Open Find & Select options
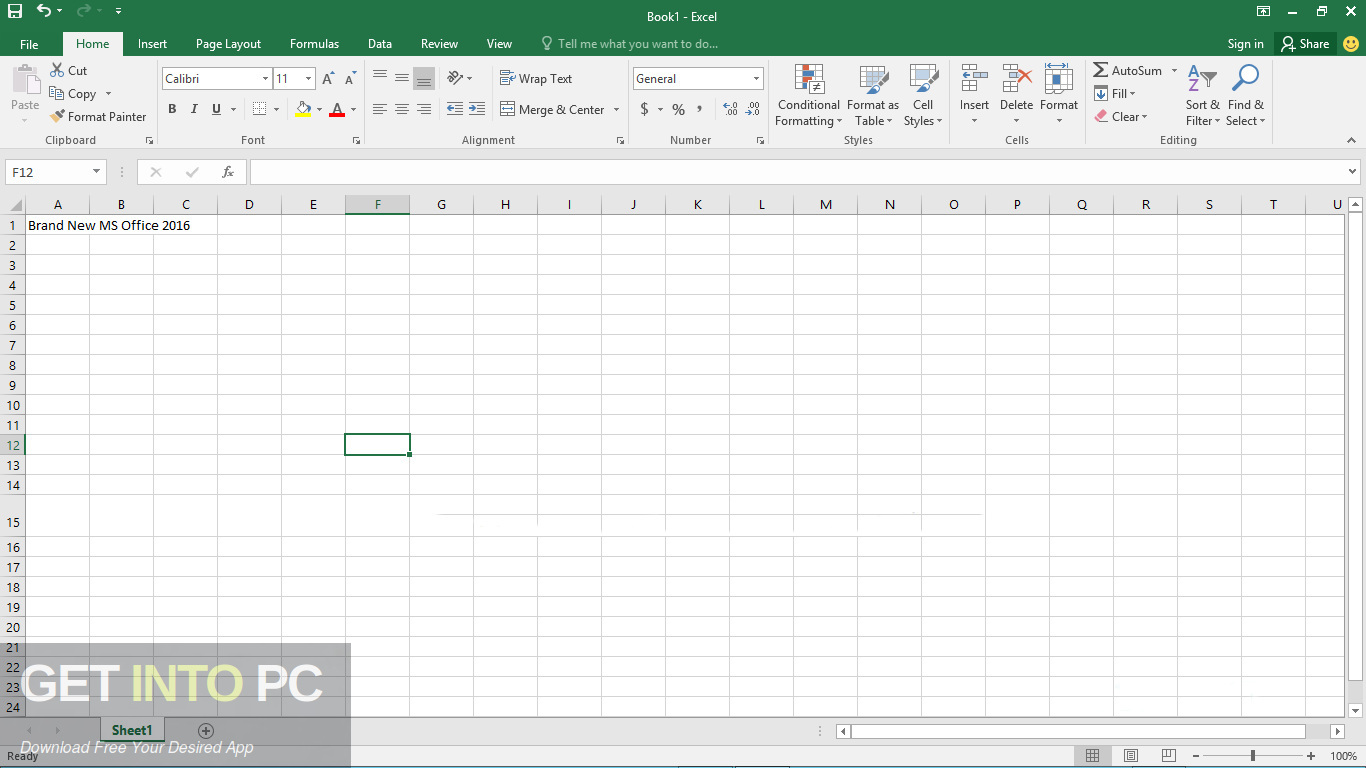The image size is (1366, 768). coord(1246,96)
